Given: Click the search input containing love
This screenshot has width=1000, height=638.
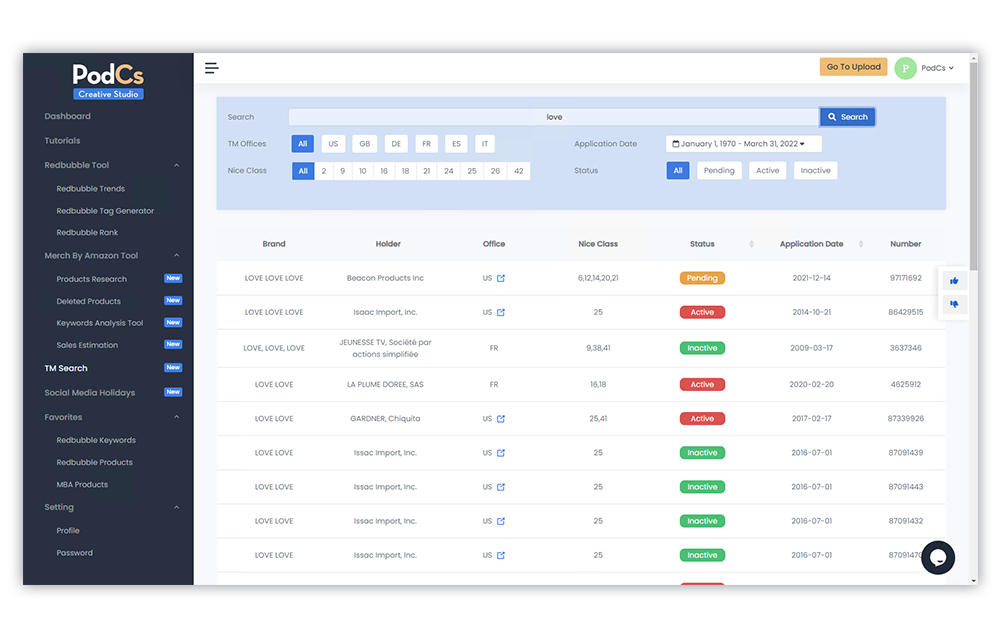Looking at the screenshot, I should click(554, 117).
